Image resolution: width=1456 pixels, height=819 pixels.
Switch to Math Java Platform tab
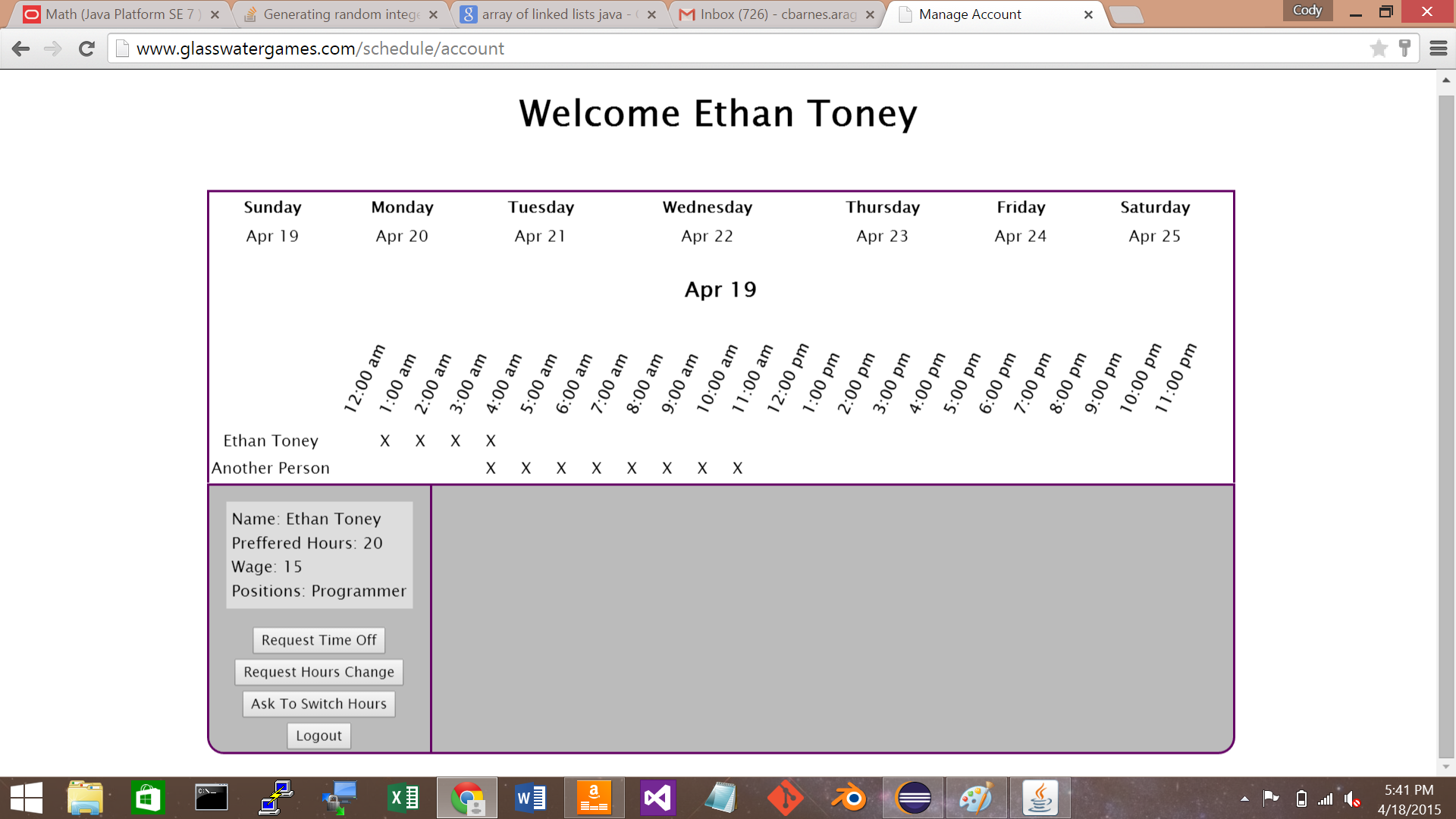click(120, 14)
